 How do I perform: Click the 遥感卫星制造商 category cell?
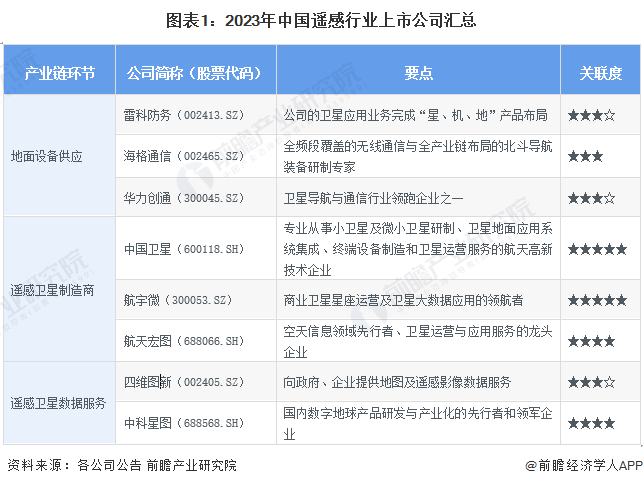click(x=59, y=289)
